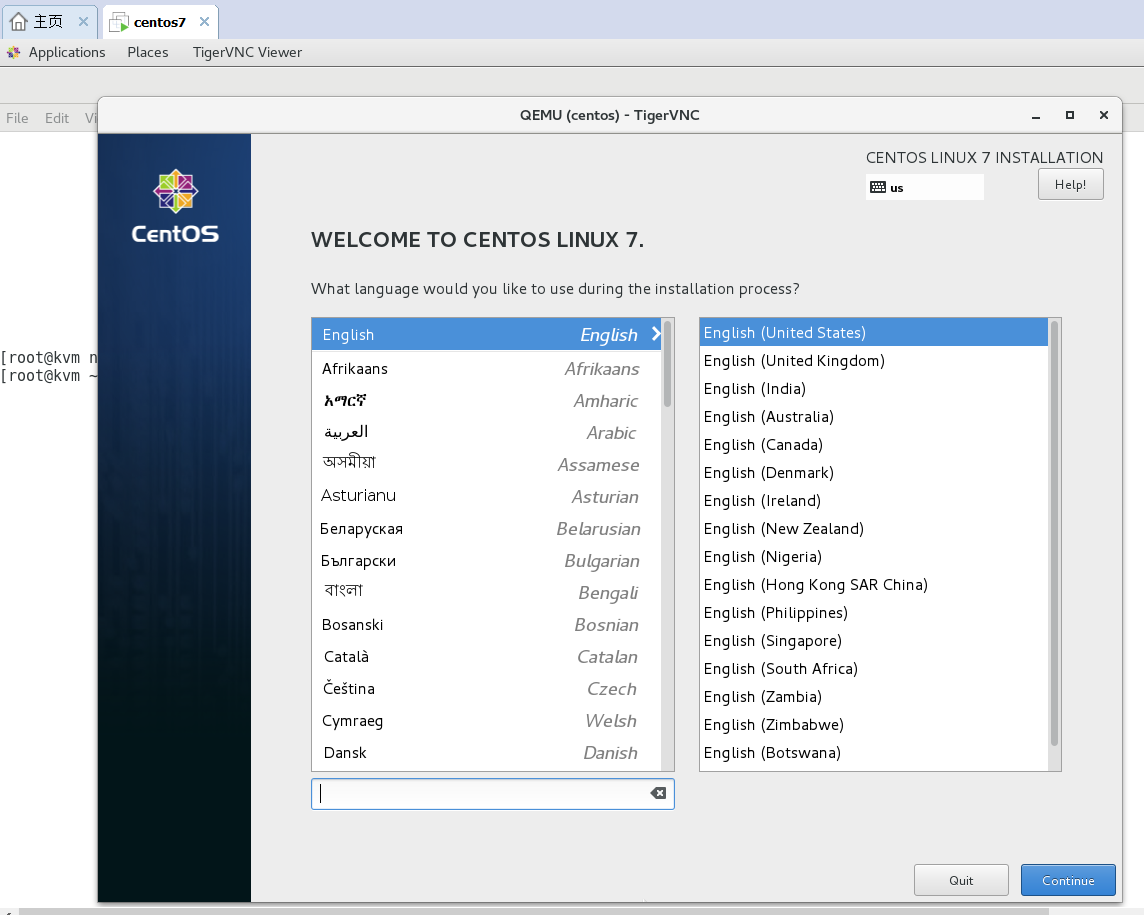Choose English (Denmark) locale
Screen dimensions: 1144x915
874,473
